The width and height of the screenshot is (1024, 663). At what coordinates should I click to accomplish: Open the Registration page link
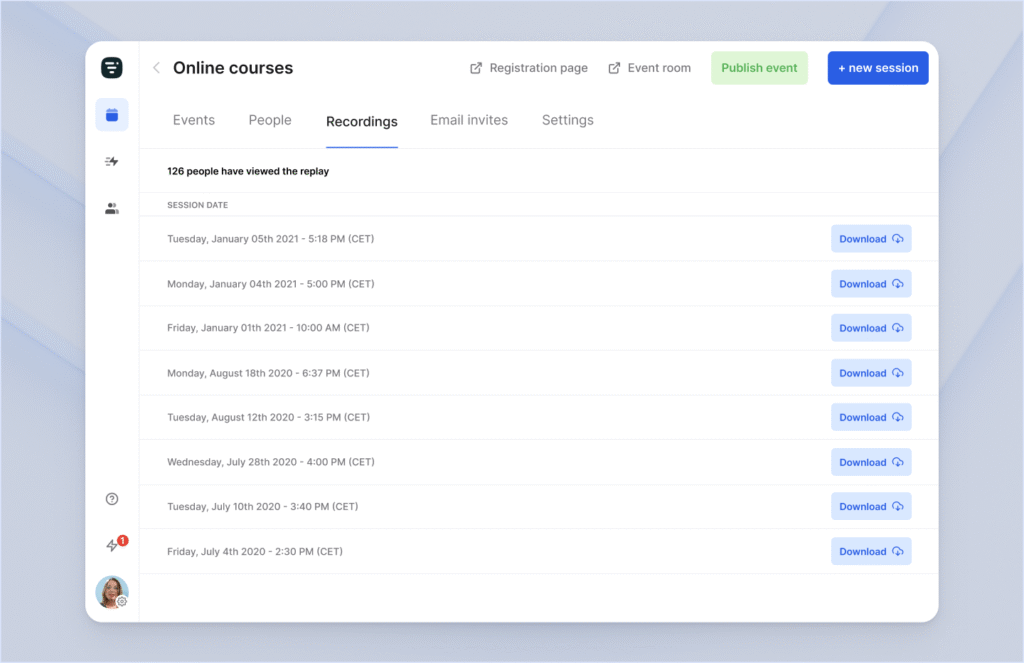(529, 68)
